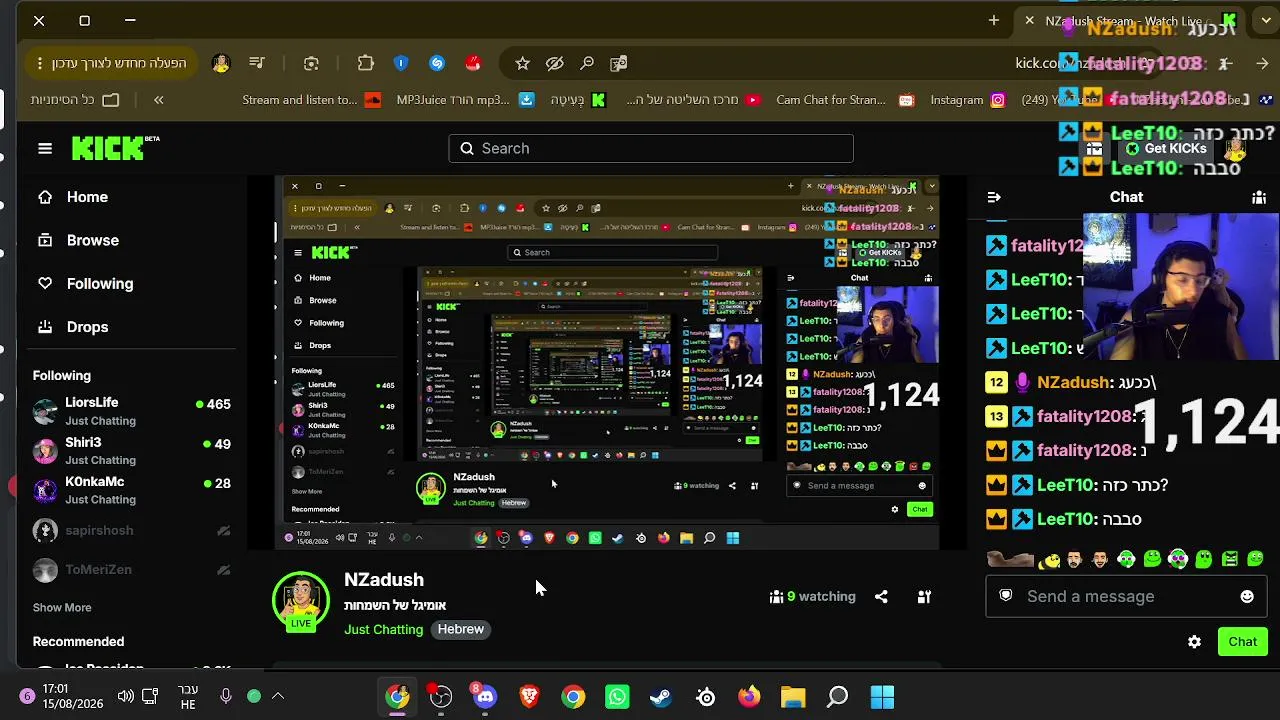The width and height of the screenshot is (1280, 720).
Task: Open the Following page in sidebar
Action: [85, 284]
